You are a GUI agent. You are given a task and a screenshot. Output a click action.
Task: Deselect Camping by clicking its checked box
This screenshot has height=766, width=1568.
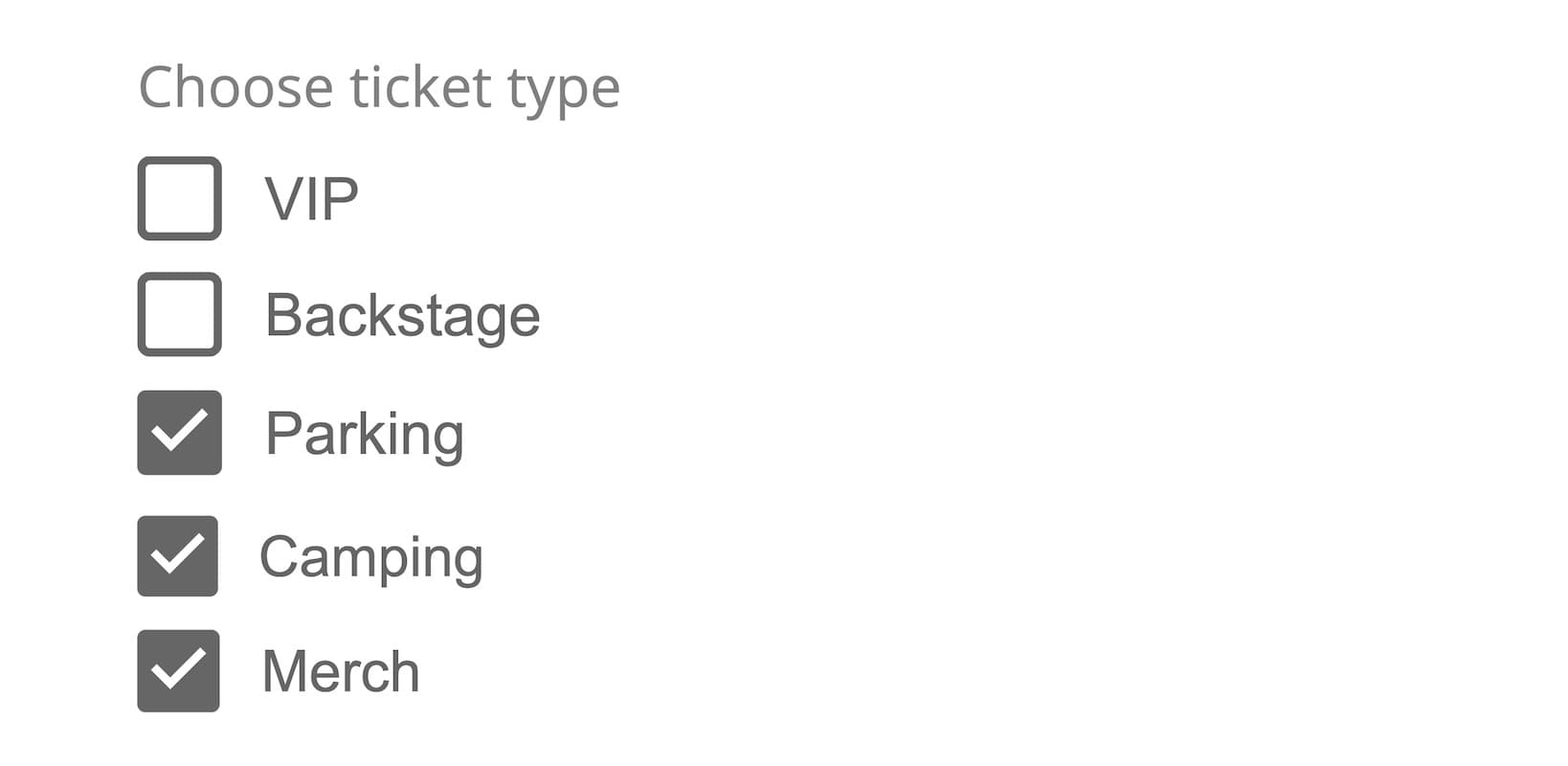[x=178, y=553]
